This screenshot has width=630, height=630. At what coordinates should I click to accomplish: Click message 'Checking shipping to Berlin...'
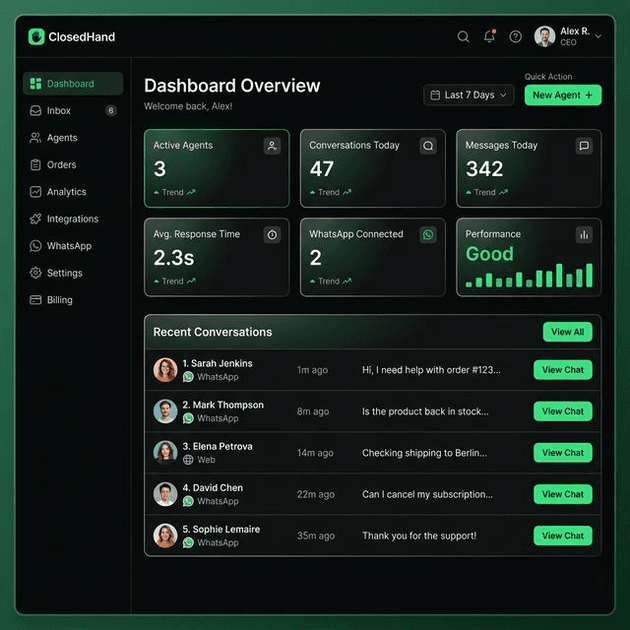click(424, 453)
